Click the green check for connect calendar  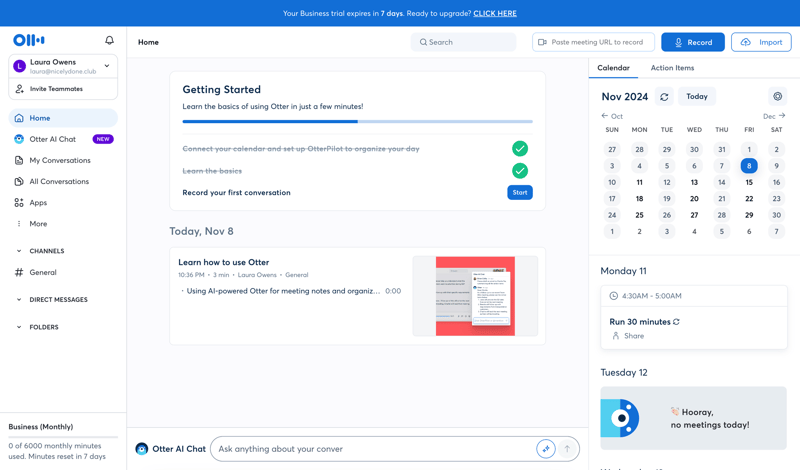[520, 149]
